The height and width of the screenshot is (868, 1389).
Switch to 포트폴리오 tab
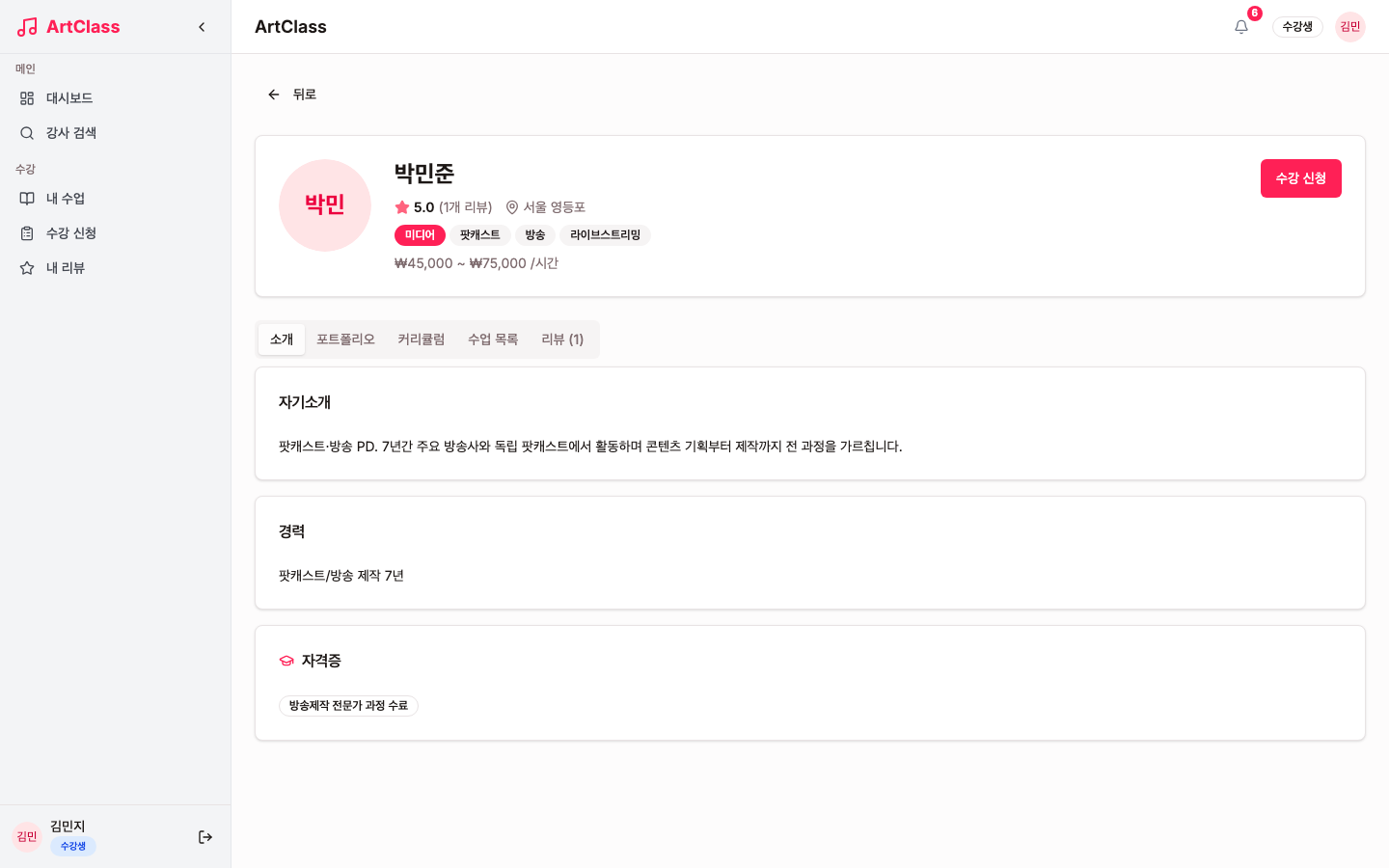(x=345, y=339)
